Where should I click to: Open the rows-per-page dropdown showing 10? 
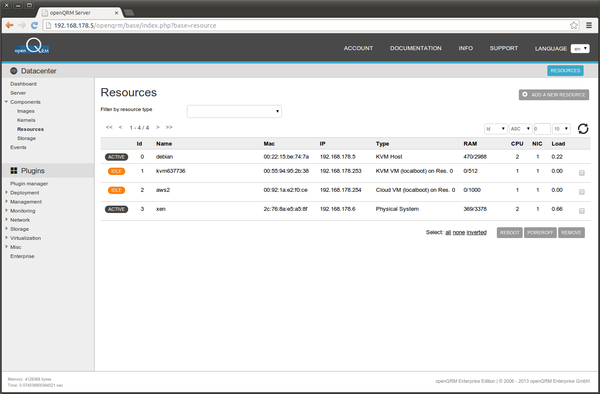point(561,129)
